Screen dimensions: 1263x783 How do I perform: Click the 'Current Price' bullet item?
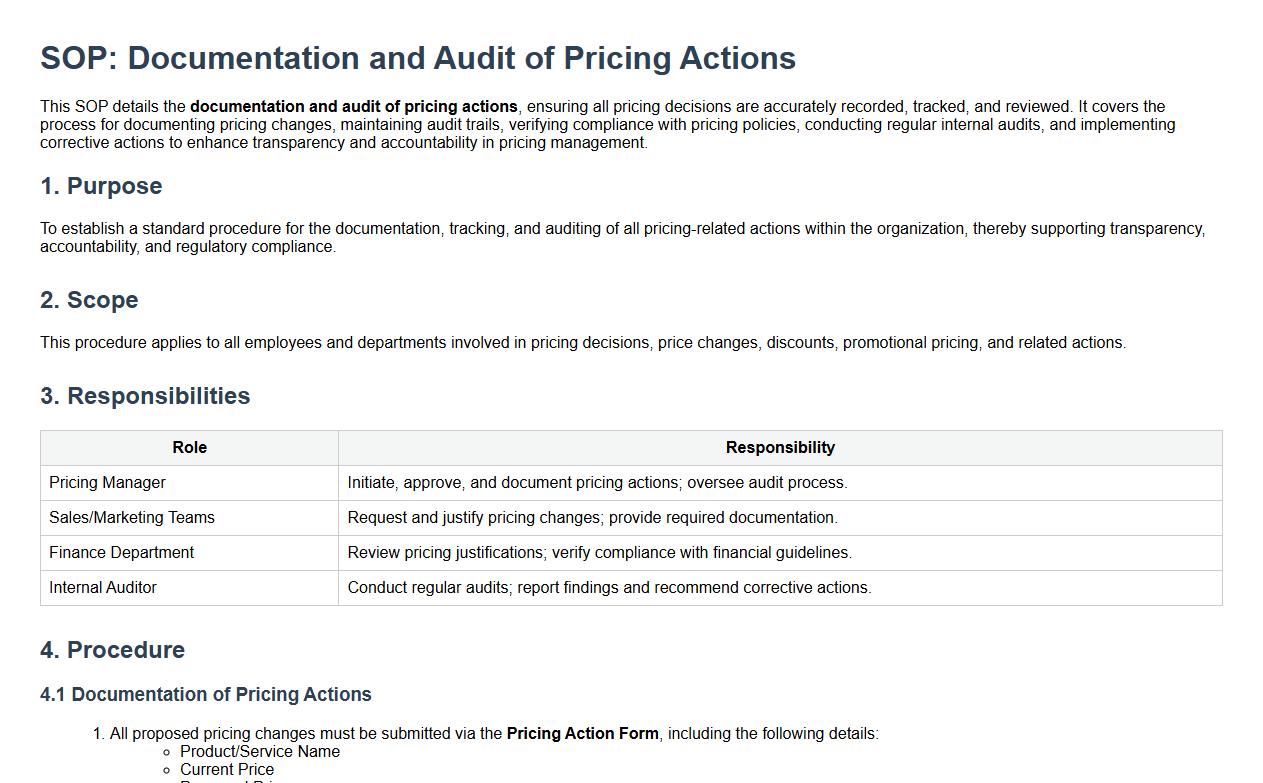coord(226,770)
